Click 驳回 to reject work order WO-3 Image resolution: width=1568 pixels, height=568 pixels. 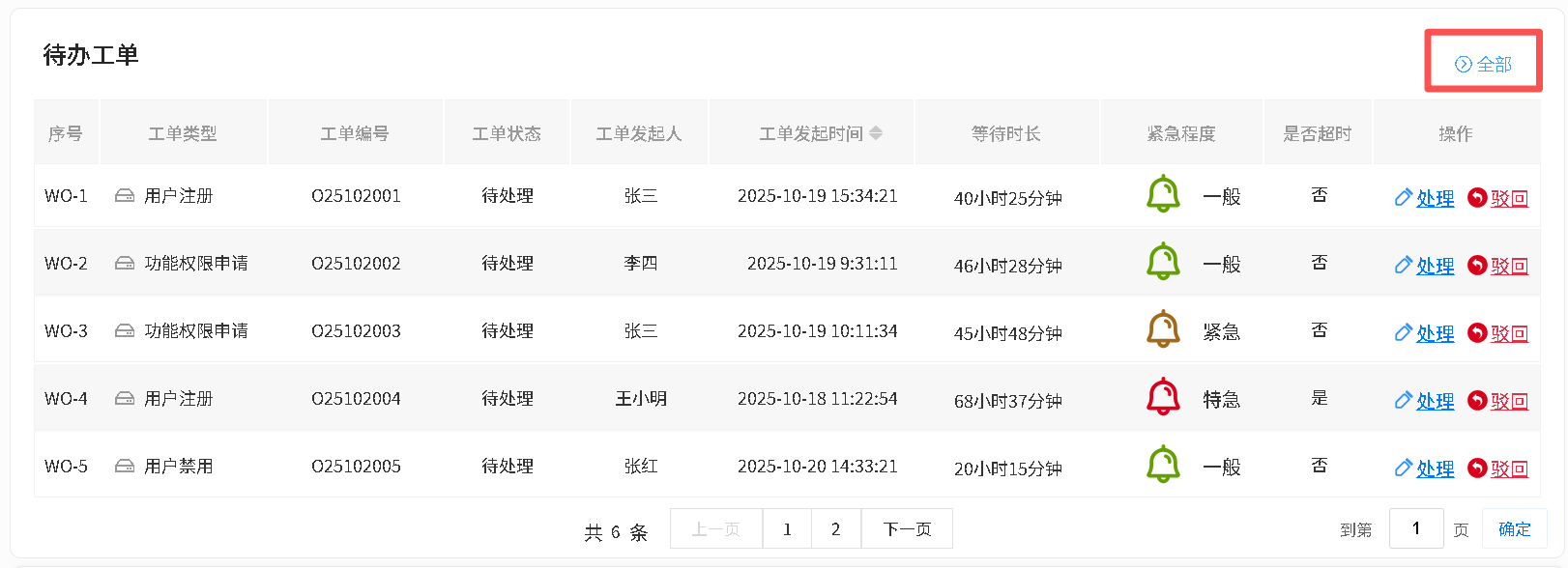[1498, 333]
